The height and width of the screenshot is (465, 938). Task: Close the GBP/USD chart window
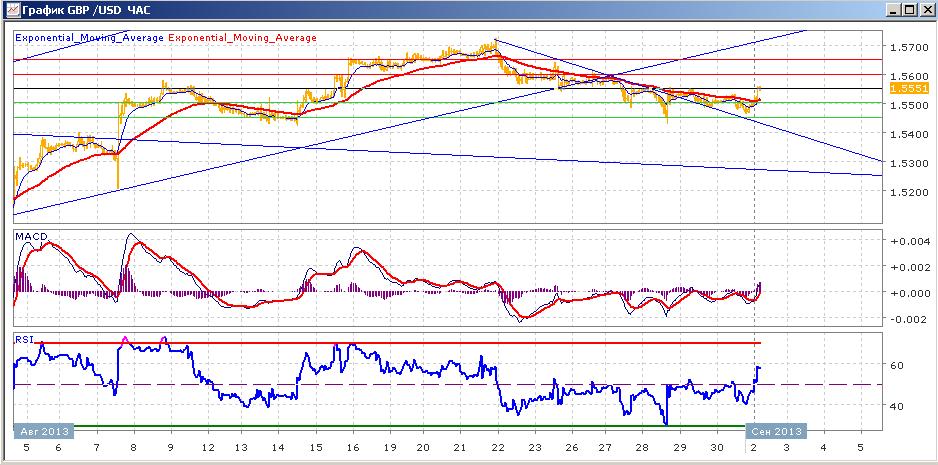(x=925, y=10)
